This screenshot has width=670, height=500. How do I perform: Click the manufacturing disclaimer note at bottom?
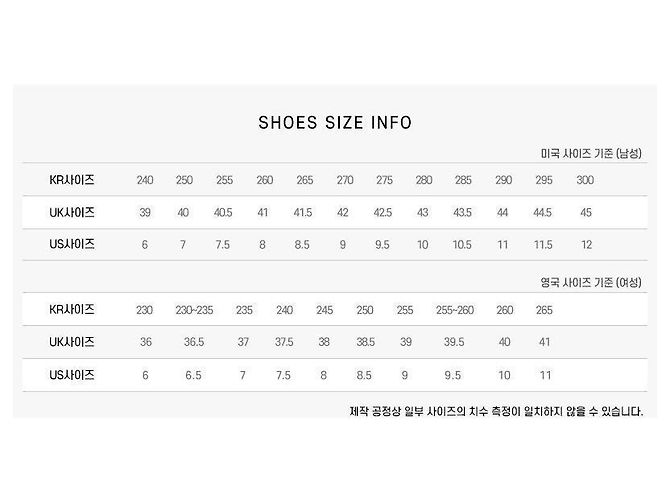pyautogui.click(x=496, y=411)
